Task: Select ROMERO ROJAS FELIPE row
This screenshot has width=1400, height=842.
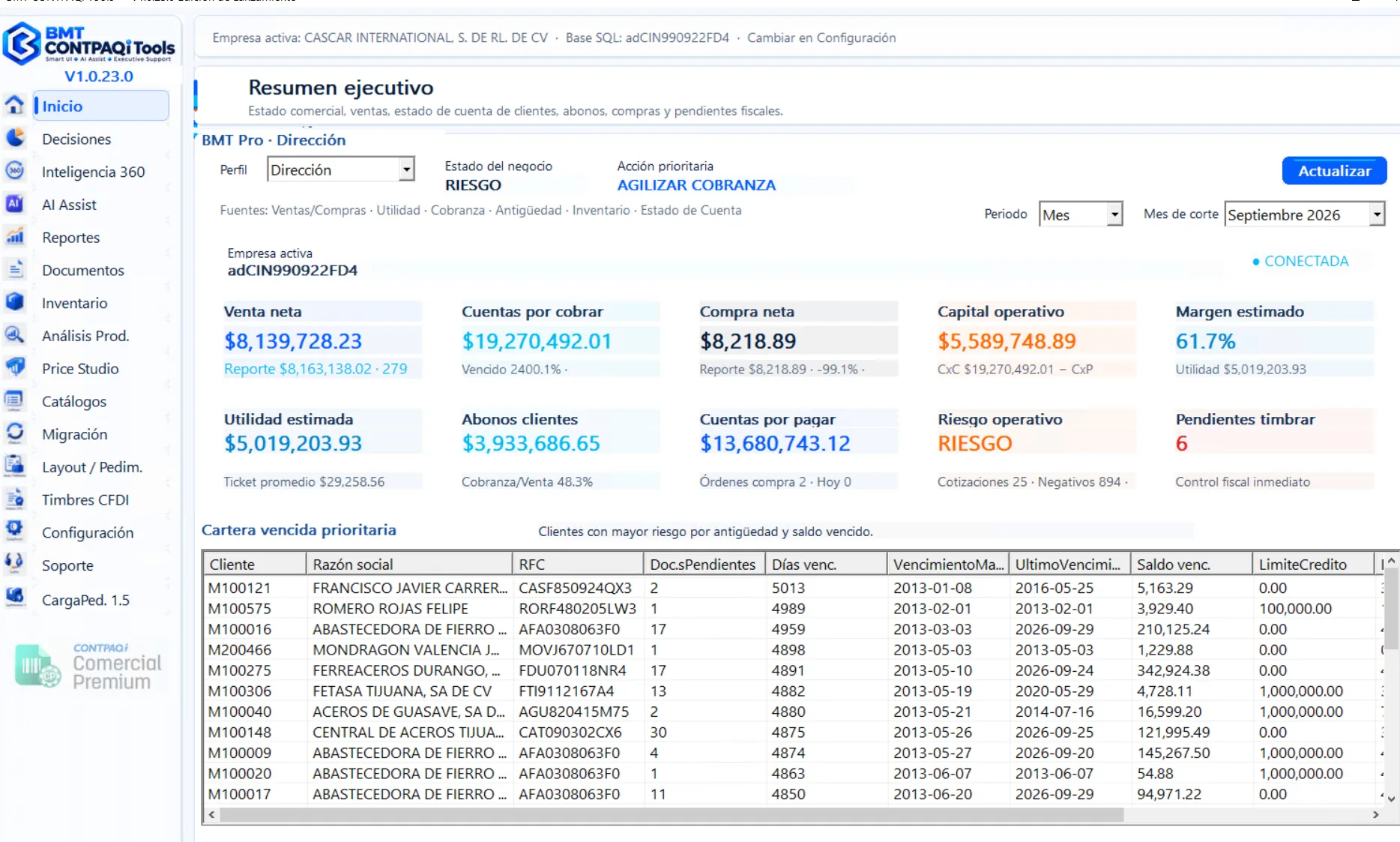Action: (x=793, y=608)
